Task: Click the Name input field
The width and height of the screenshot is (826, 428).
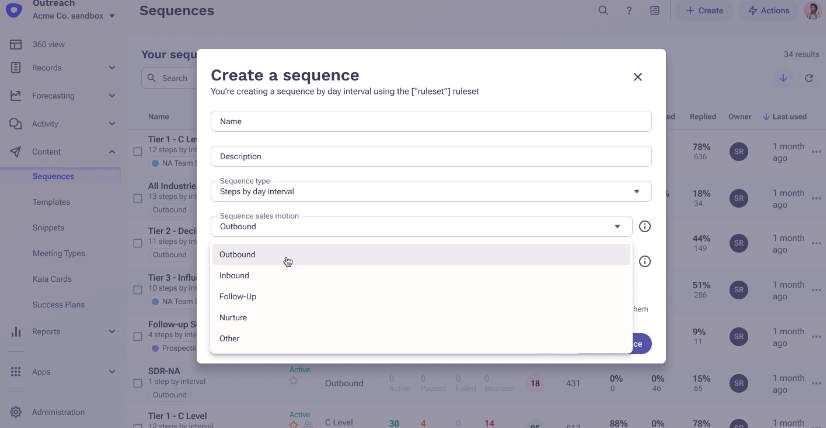Action: (431, 121)
